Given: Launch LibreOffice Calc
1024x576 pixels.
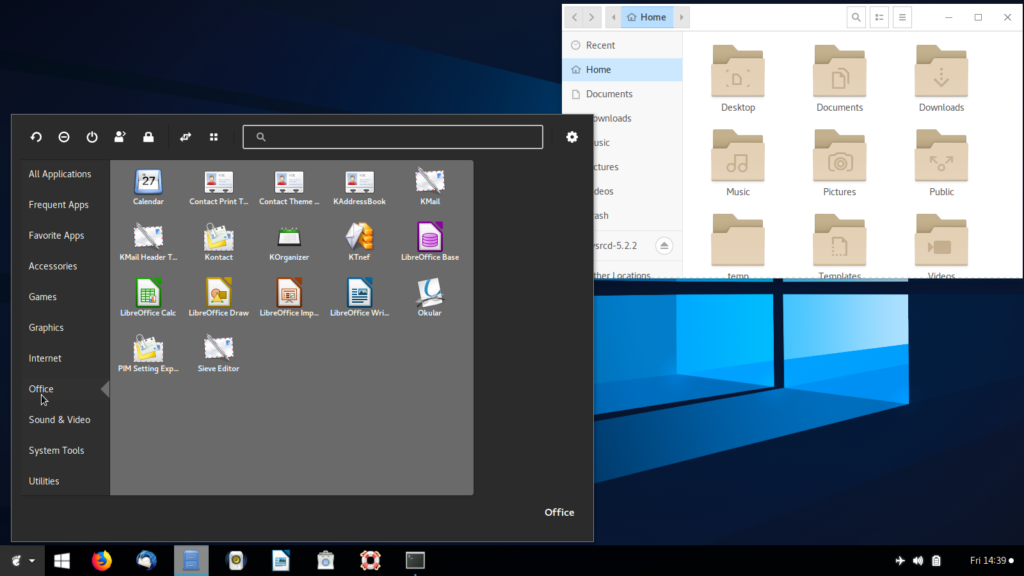Looking at the screenshot, I should coord(148,298).
